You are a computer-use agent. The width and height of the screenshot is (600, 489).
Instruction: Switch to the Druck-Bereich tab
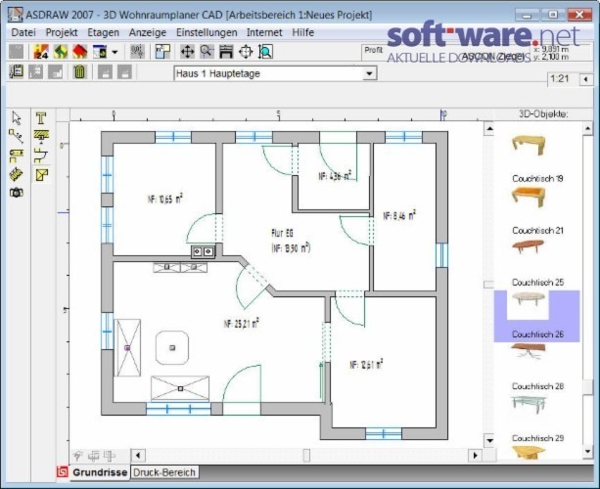[165, 472]
